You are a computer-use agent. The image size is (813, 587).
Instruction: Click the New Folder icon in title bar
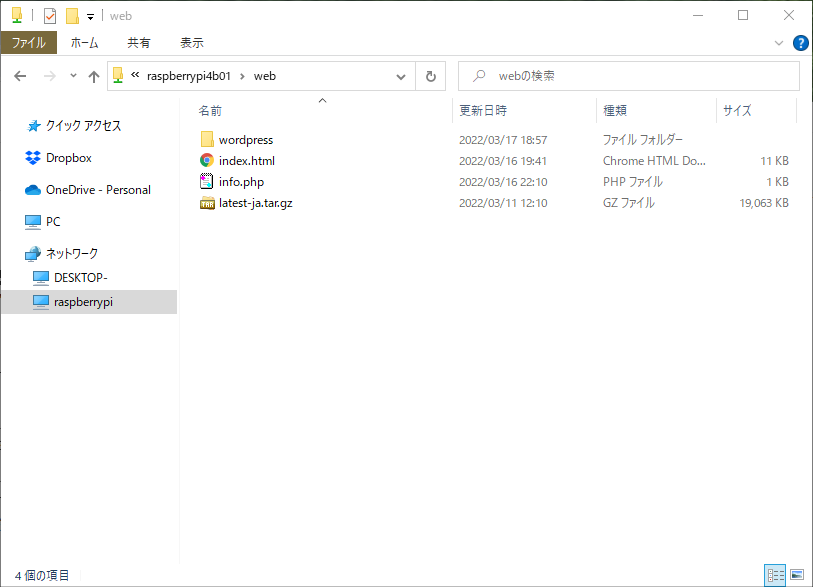click(71, 16)
